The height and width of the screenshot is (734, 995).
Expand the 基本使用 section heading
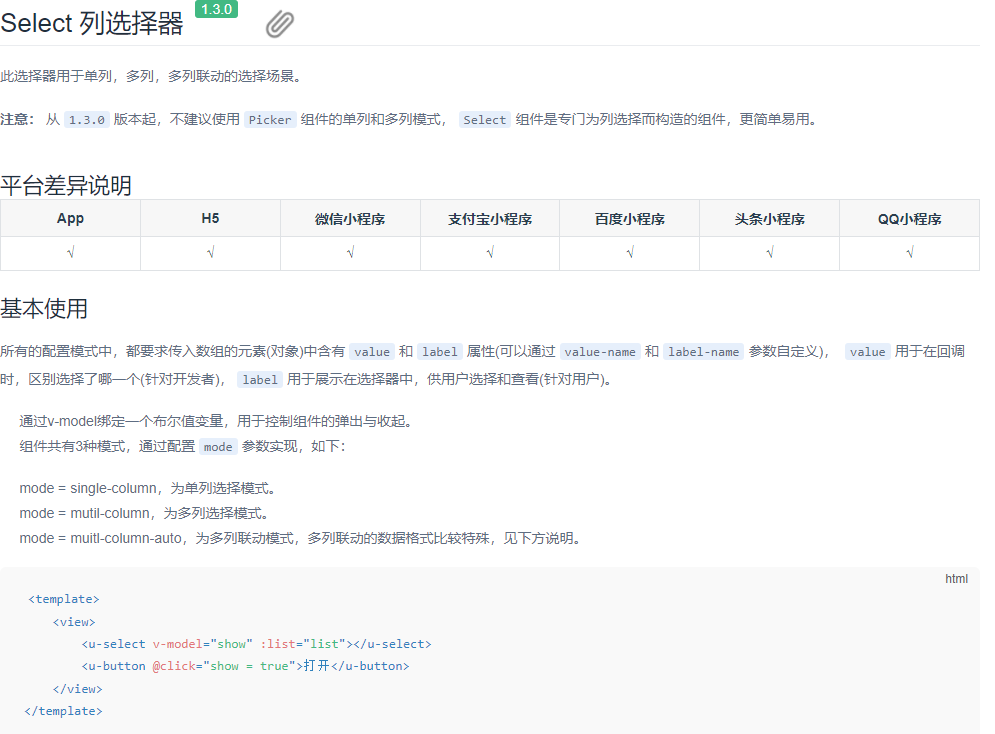[x=46, y=306]
